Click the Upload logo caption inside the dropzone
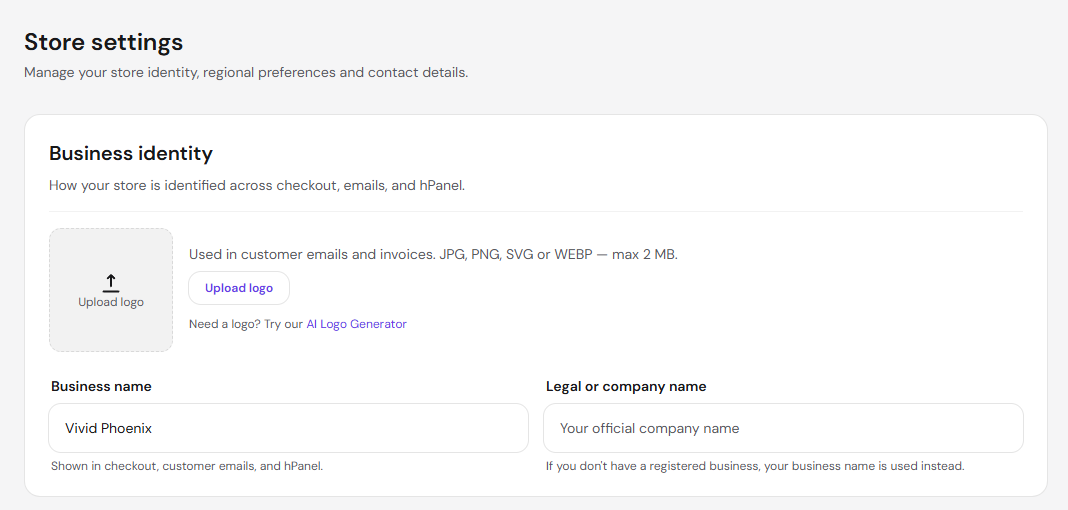The image size is (1068, 510). pos(111,302)
